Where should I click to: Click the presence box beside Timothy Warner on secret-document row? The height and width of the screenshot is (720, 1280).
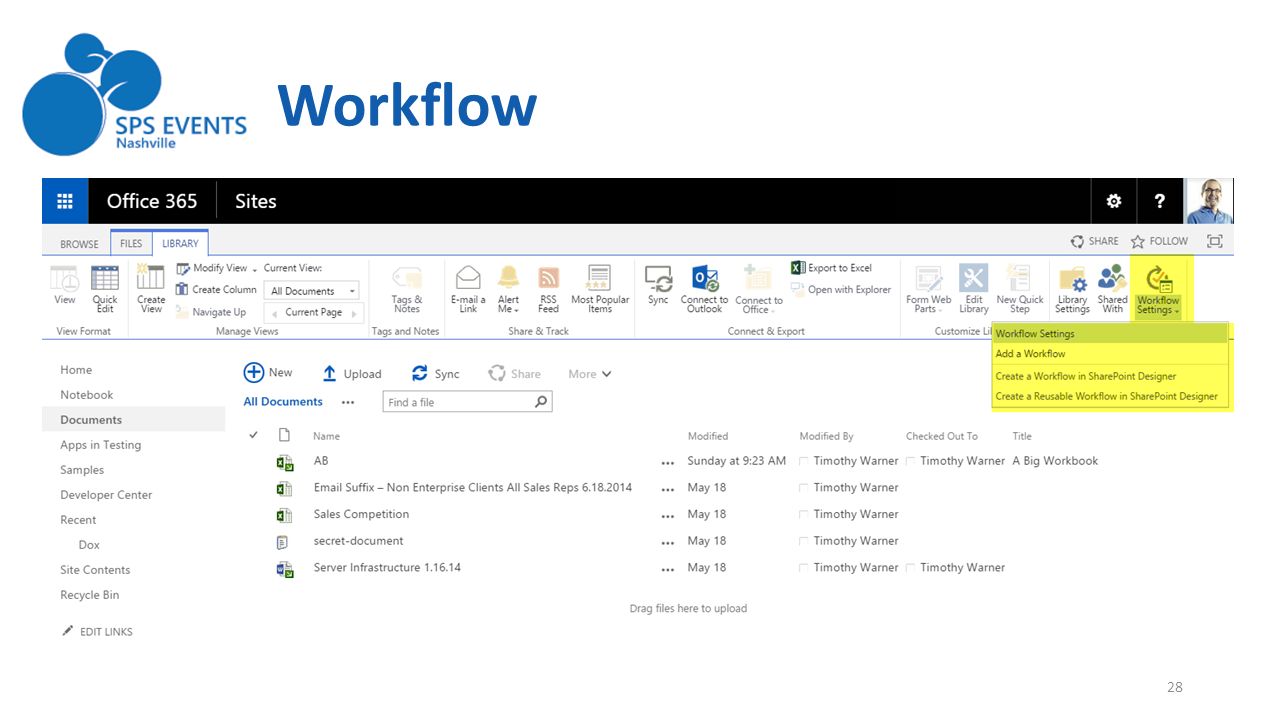[805, 541]
